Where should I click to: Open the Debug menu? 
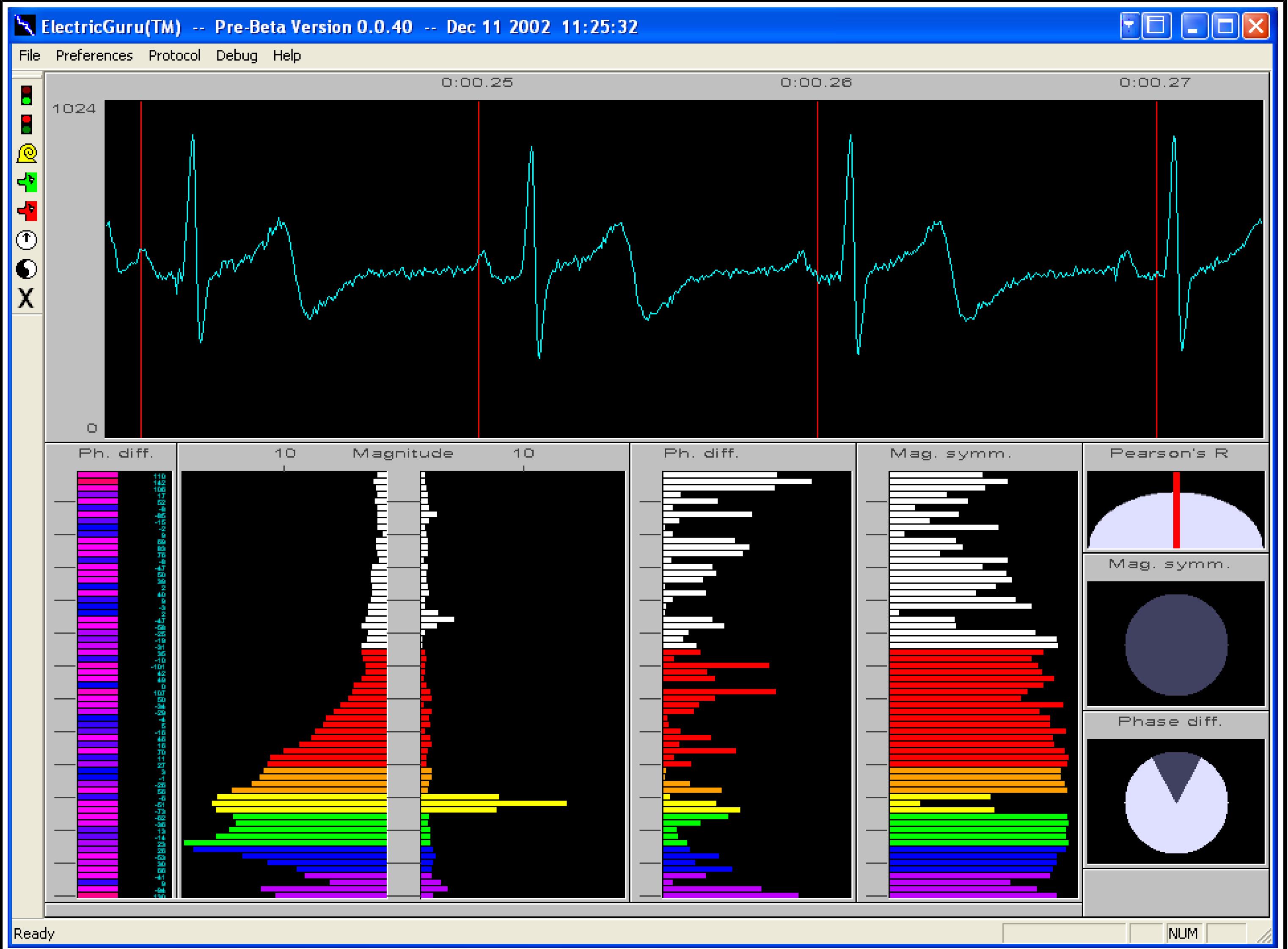click(x=236, y=56)
